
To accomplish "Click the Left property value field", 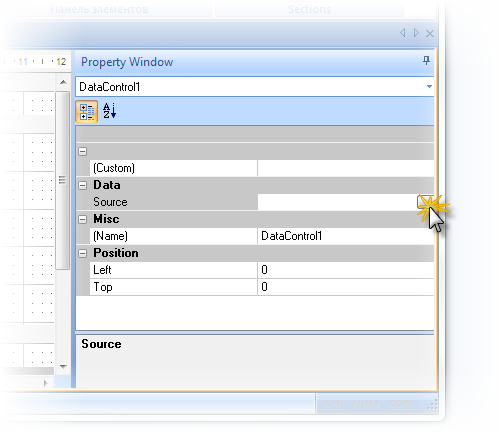I will coord(346,270).
